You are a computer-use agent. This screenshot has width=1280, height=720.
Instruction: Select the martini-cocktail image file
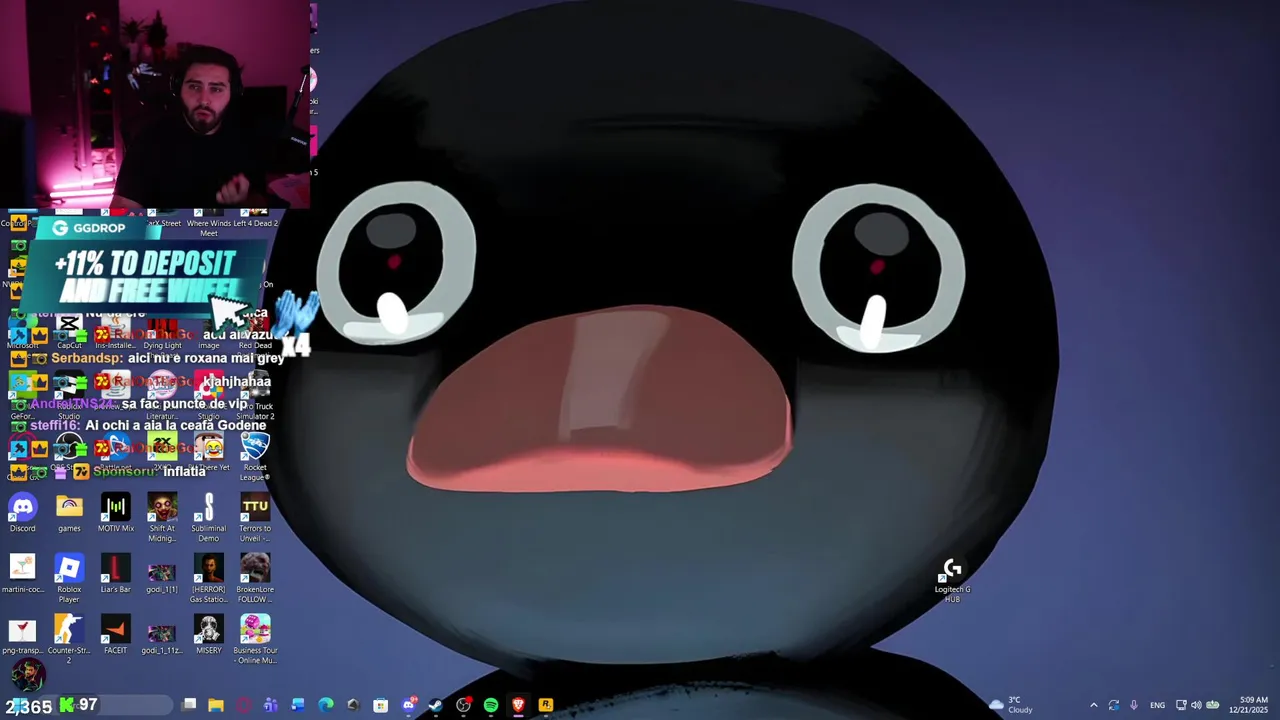click(x=22, y=574)
